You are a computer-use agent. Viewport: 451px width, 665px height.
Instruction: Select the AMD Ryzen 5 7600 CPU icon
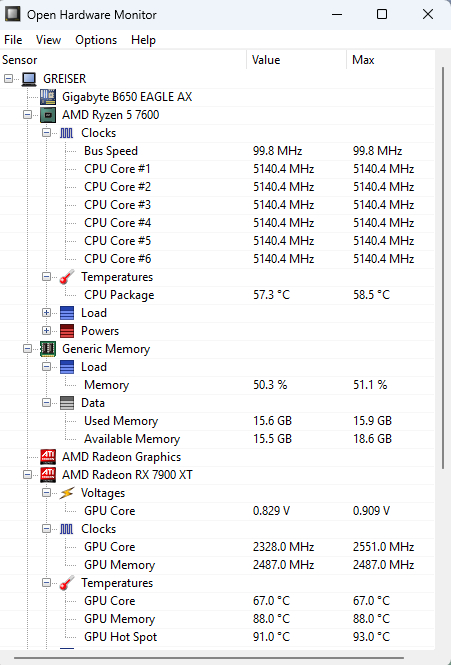[48, 115]
